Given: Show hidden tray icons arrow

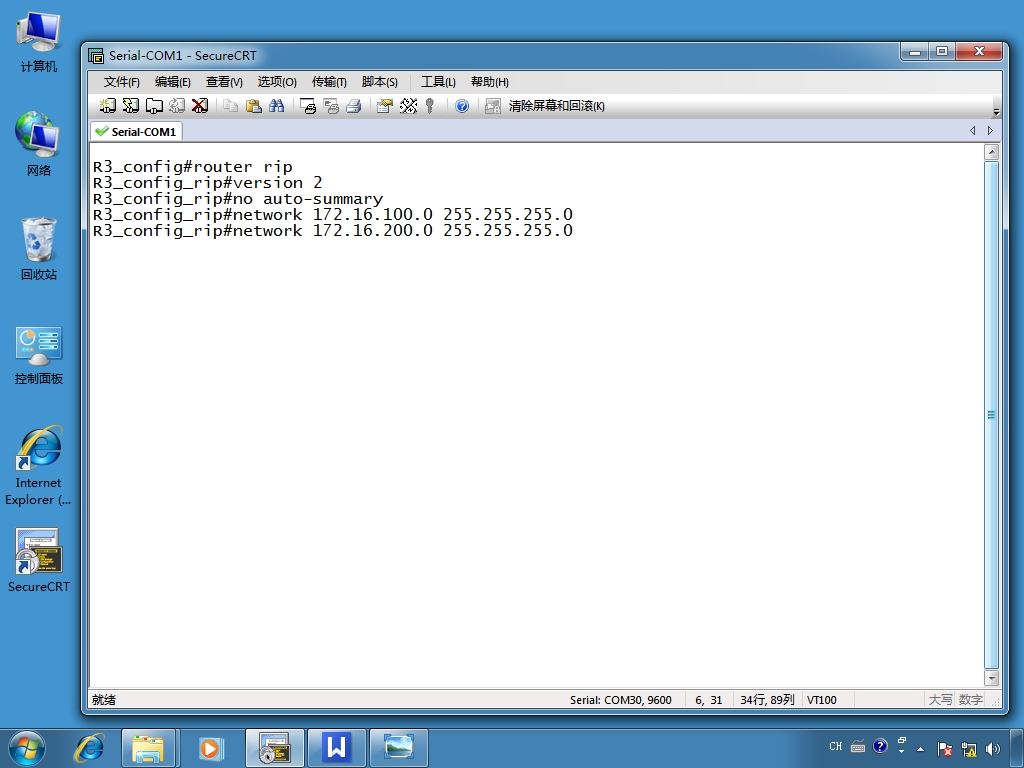Looking at the screenshot, I should [x=920, y=749].
